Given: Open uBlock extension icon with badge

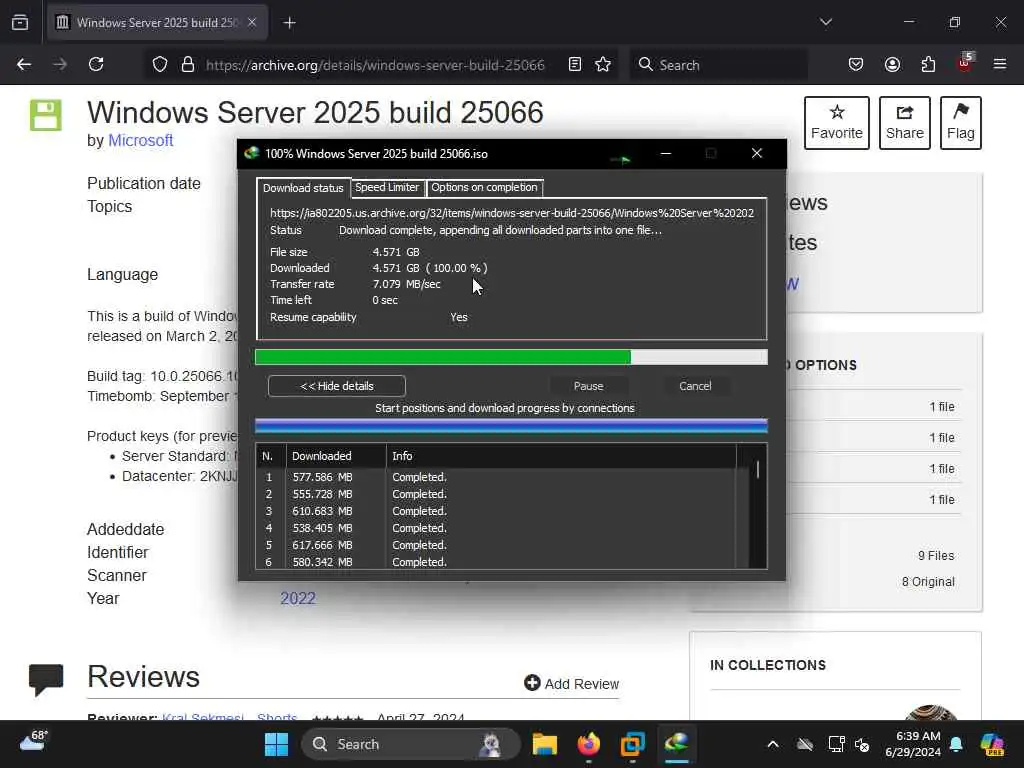Looking at the screenshot, I should [x=965, y=63].
